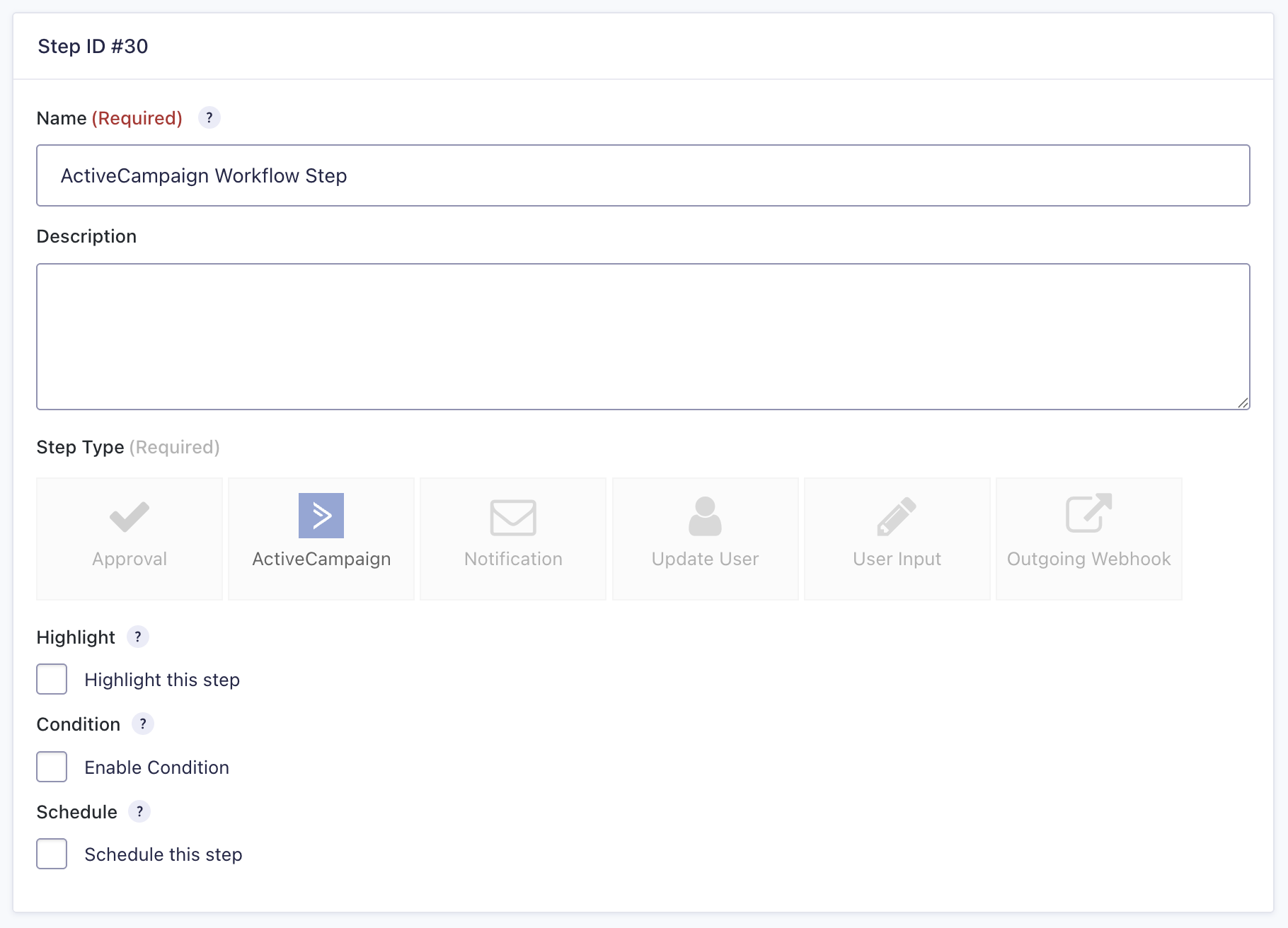Image resolution: width=1288 pixels, height=928 pixels.
Task: Click the "Enable Condition" label text
Action: [x=156, y=767]
